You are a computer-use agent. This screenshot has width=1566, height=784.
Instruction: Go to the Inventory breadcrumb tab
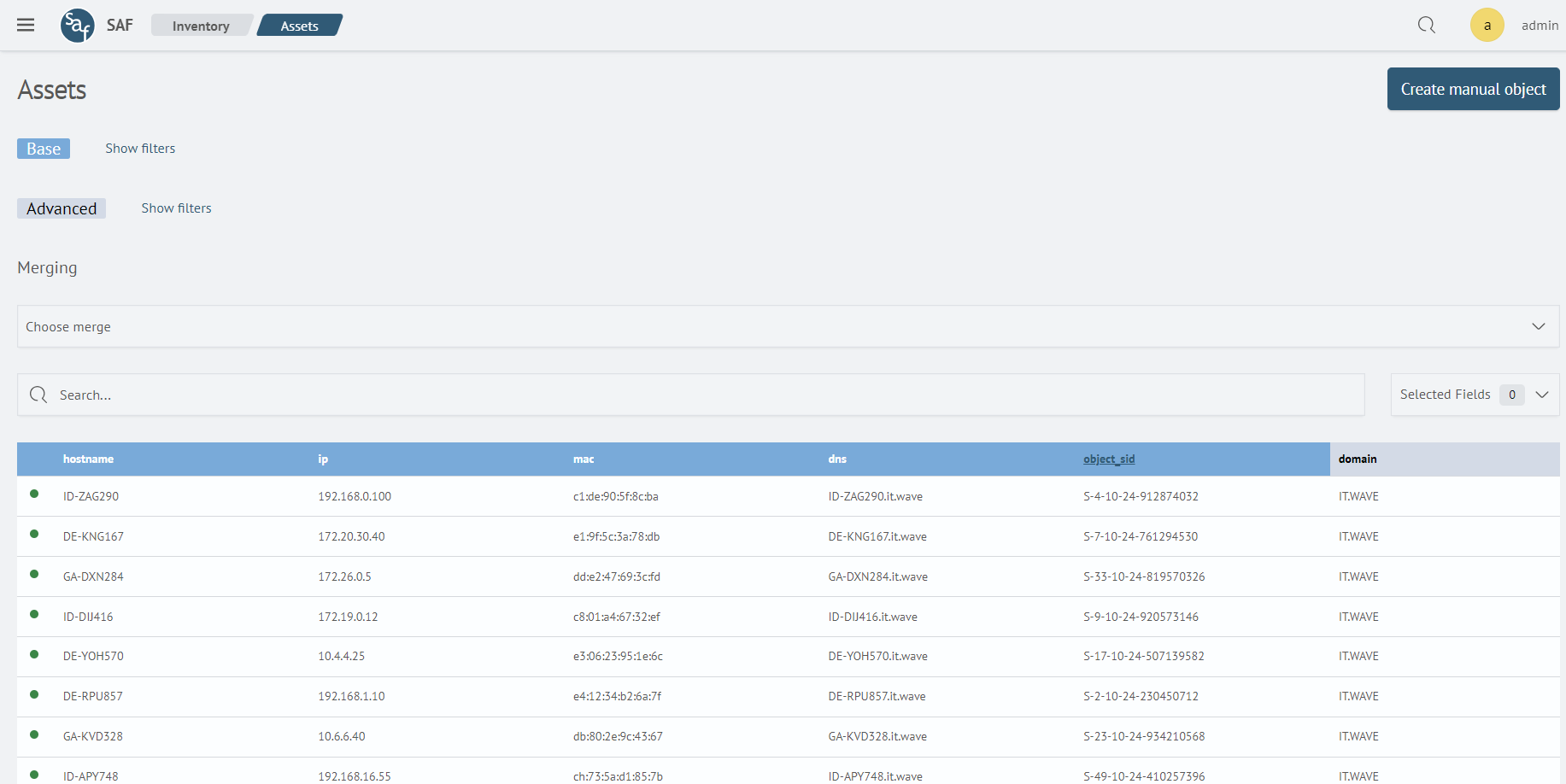pos(201,26)
